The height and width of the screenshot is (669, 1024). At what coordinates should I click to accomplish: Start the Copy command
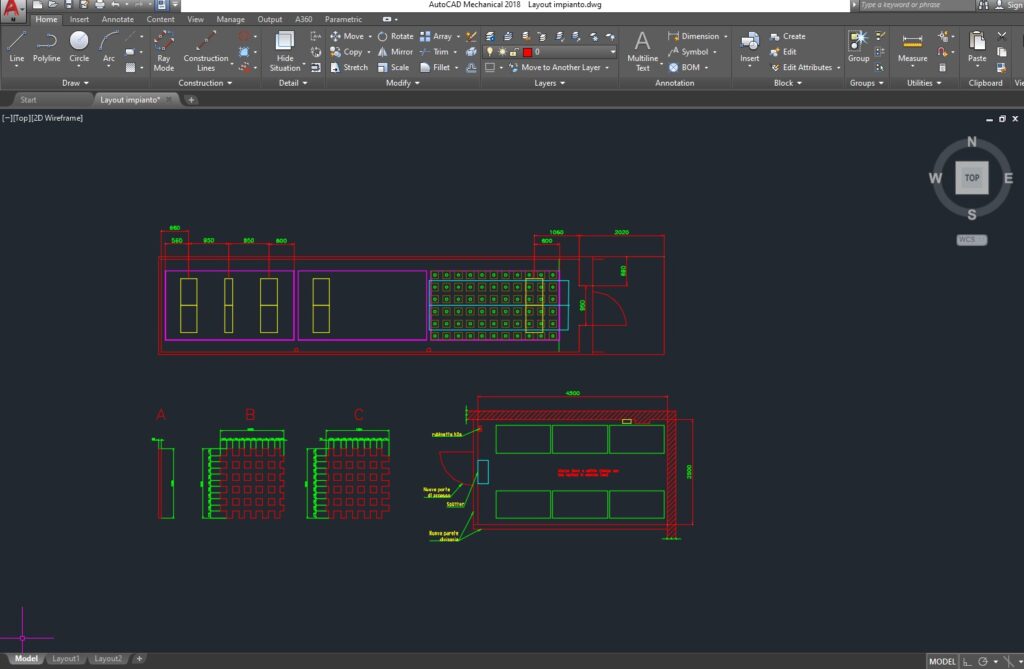point(346,52)
